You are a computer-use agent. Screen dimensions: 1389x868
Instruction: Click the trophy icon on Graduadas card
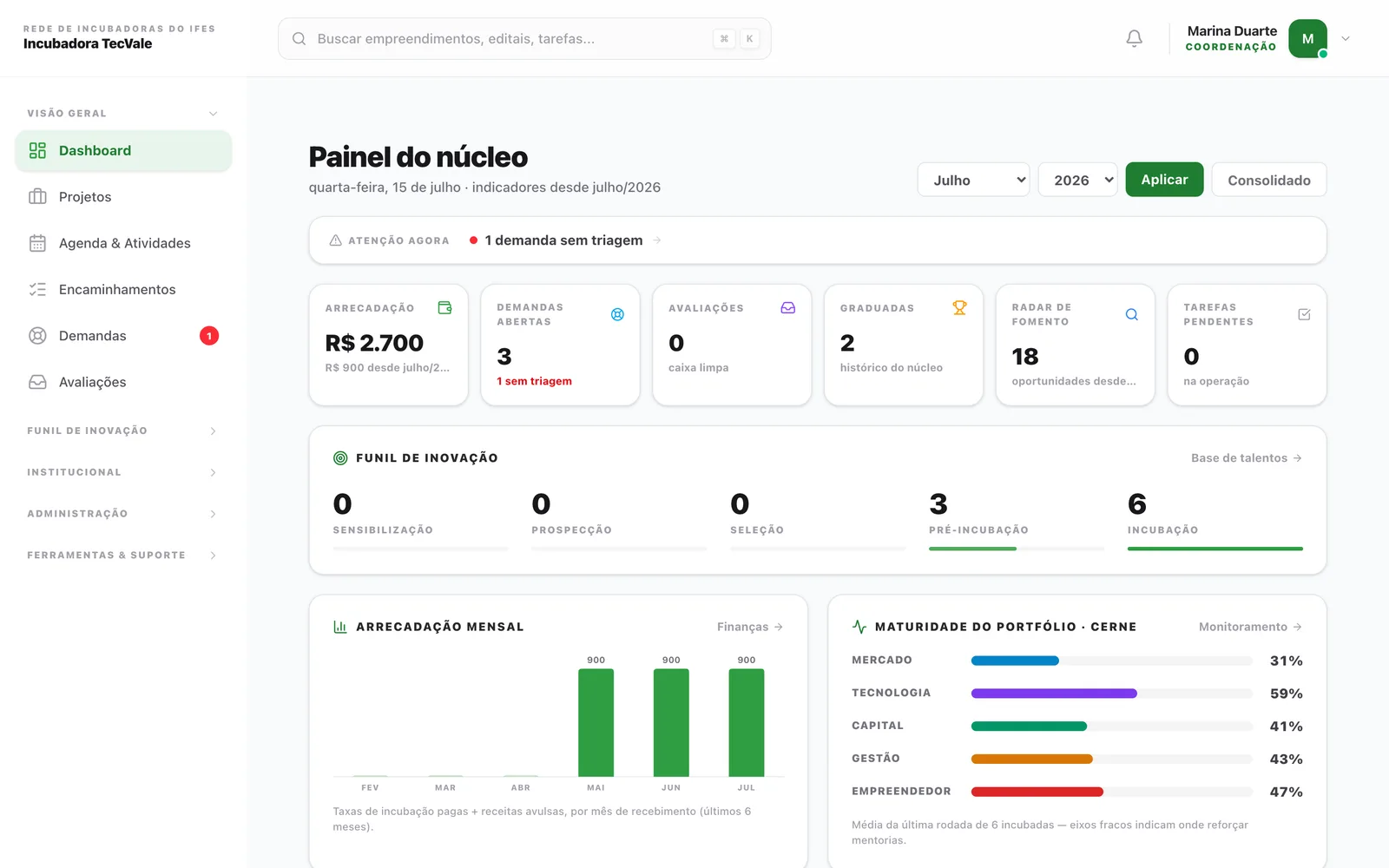pyautogui.click(x=959, y=307)
